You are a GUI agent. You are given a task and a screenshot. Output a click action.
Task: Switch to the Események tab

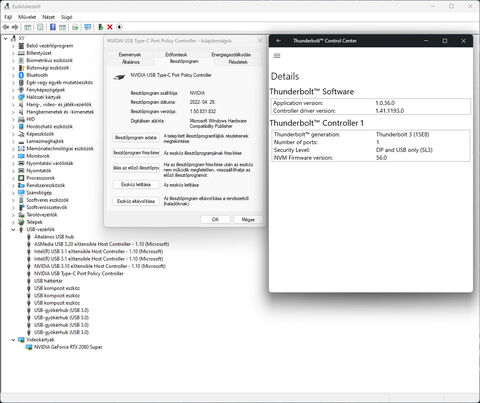tap(130, 54)
